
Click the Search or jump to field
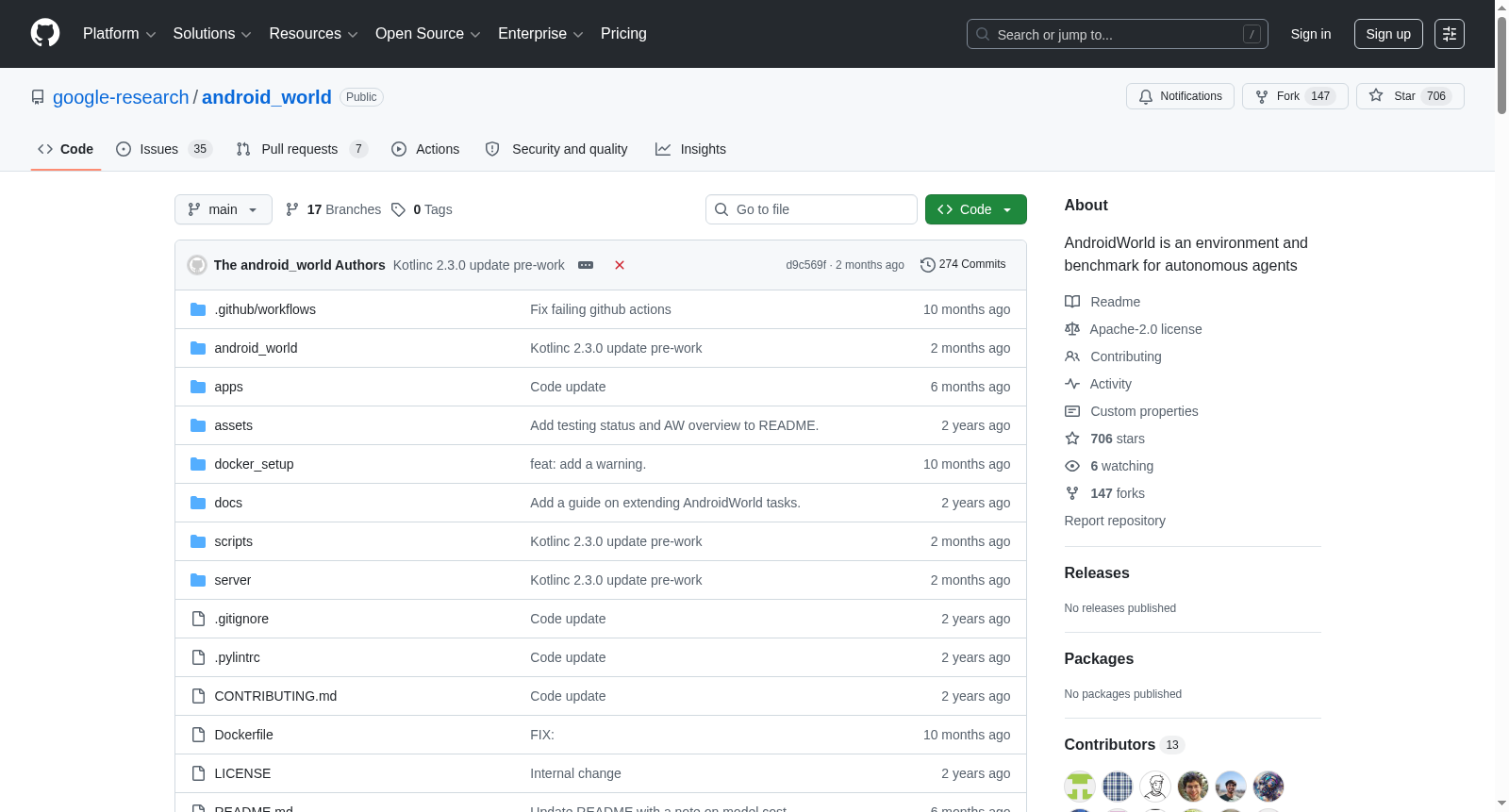point(1118,34)
